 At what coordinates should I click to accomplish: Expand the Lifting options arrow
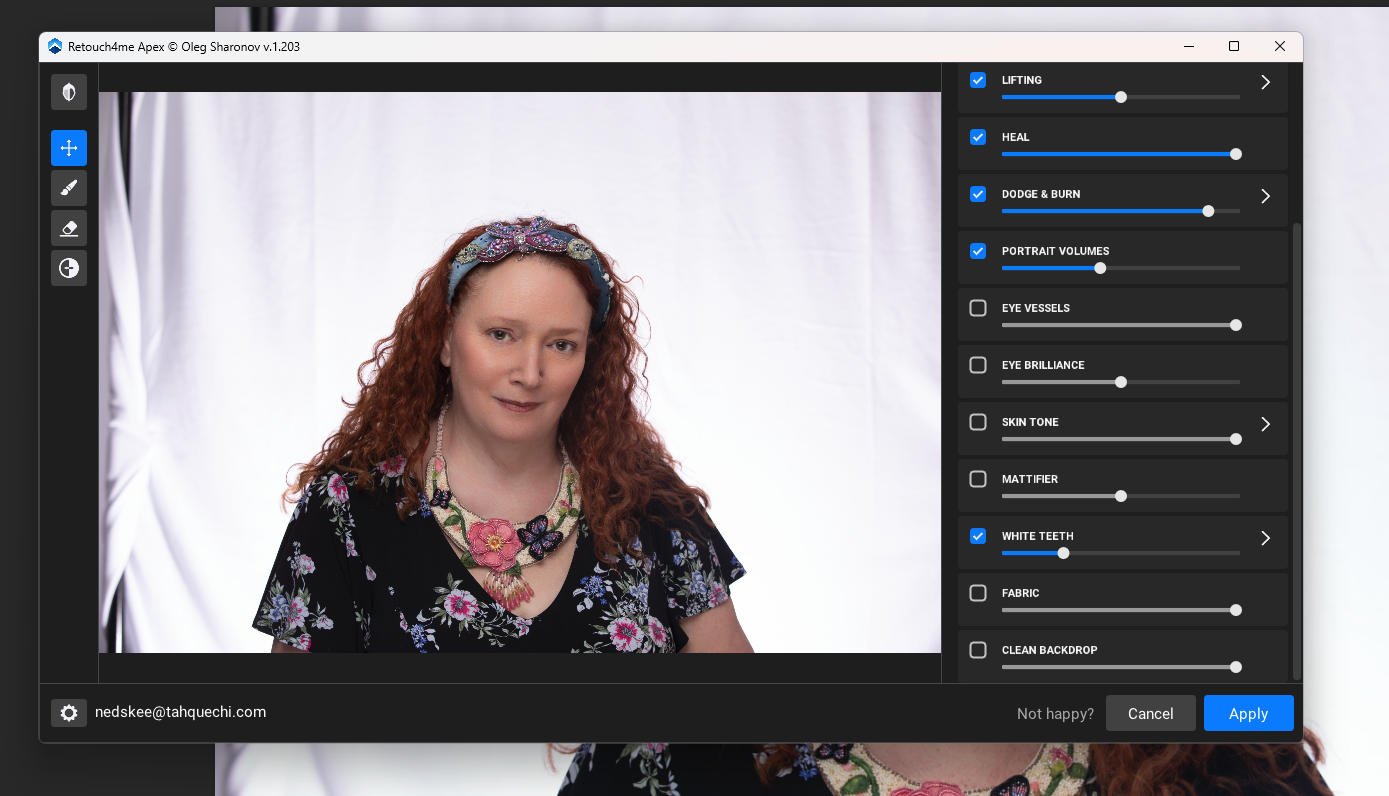tap(1265, 82)
